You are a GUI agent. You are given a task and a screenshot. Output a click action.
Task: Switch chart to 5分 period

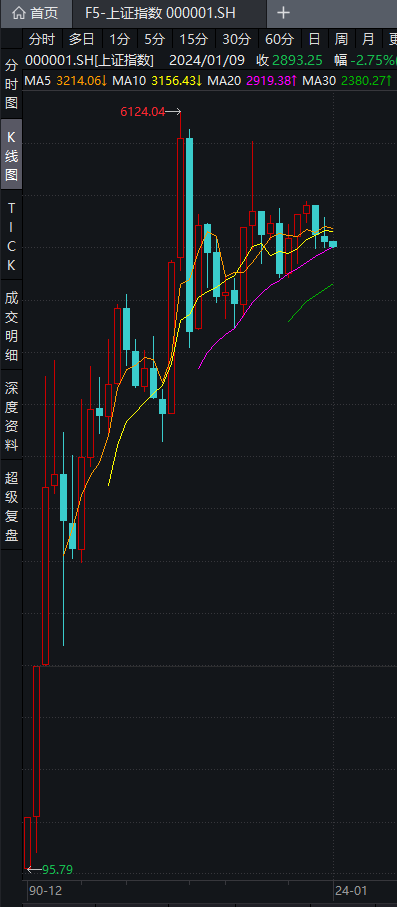point(155,39)
